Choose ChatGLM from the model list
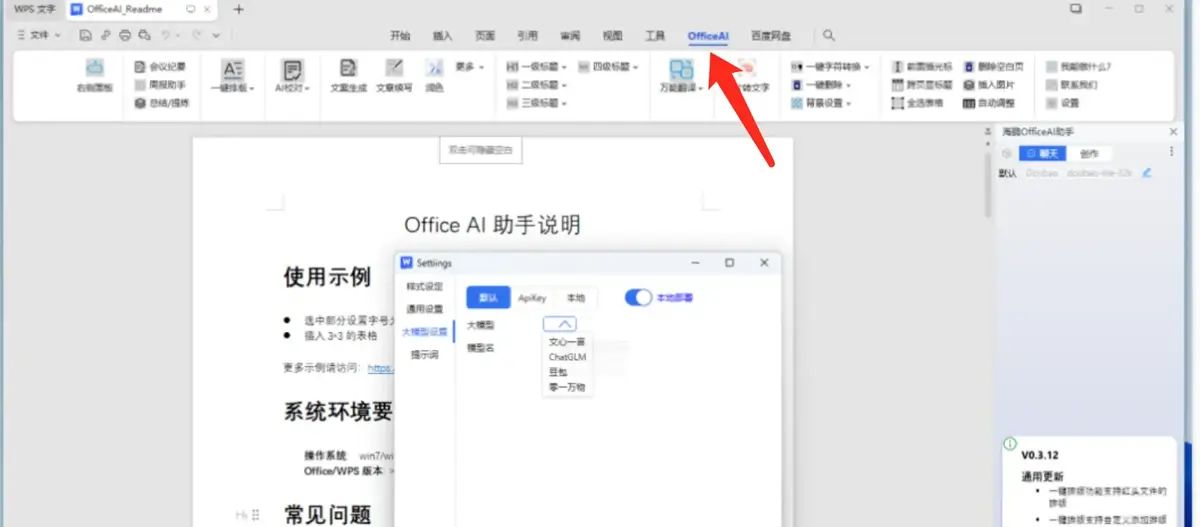This screenshot has width=1200, height=527. click(x=567, y=357)
